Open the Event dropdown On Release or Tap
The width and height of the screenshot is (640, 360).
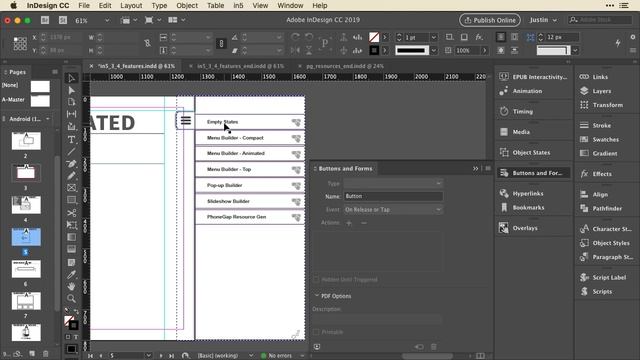tap(393, 209)
